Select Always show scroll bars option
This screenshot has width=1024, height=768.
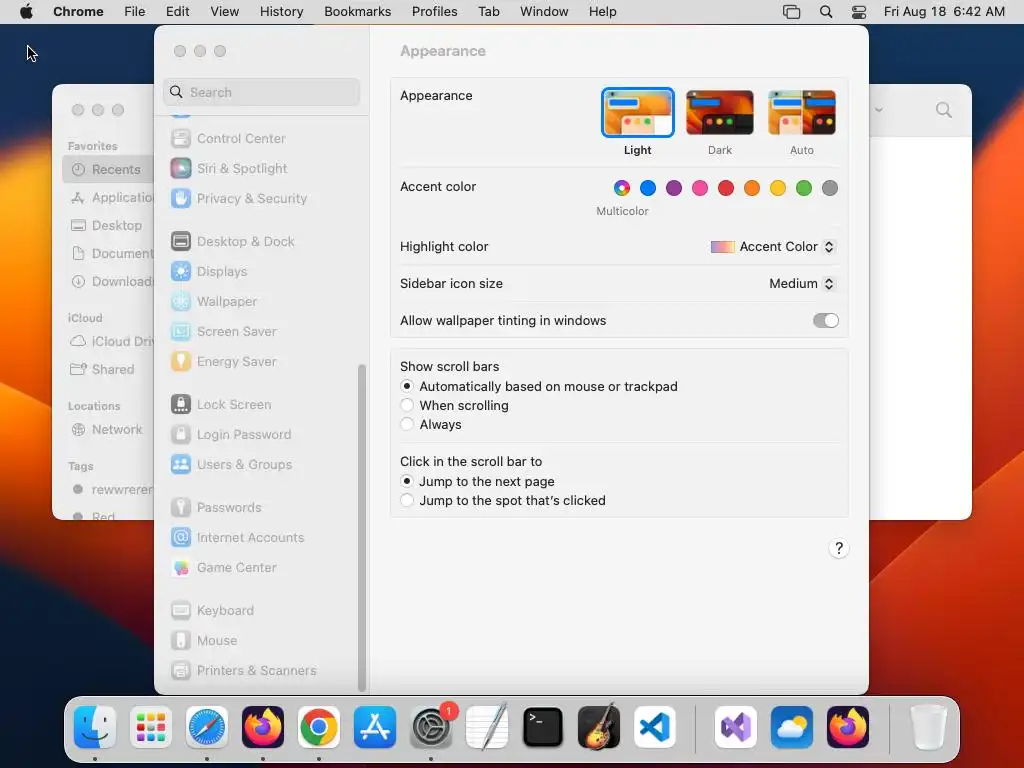point(407,424)
